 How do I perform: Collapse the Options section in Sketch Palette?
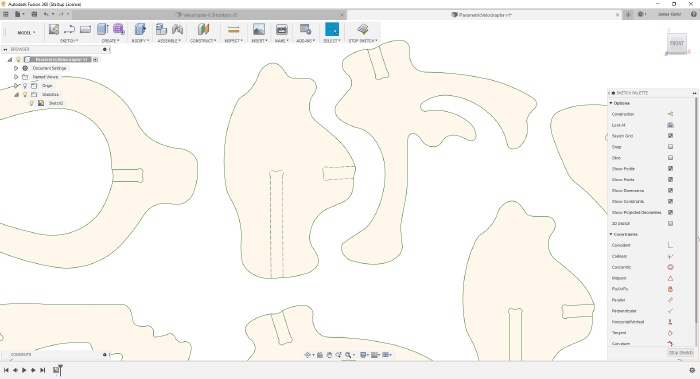(x=611, y=103)
